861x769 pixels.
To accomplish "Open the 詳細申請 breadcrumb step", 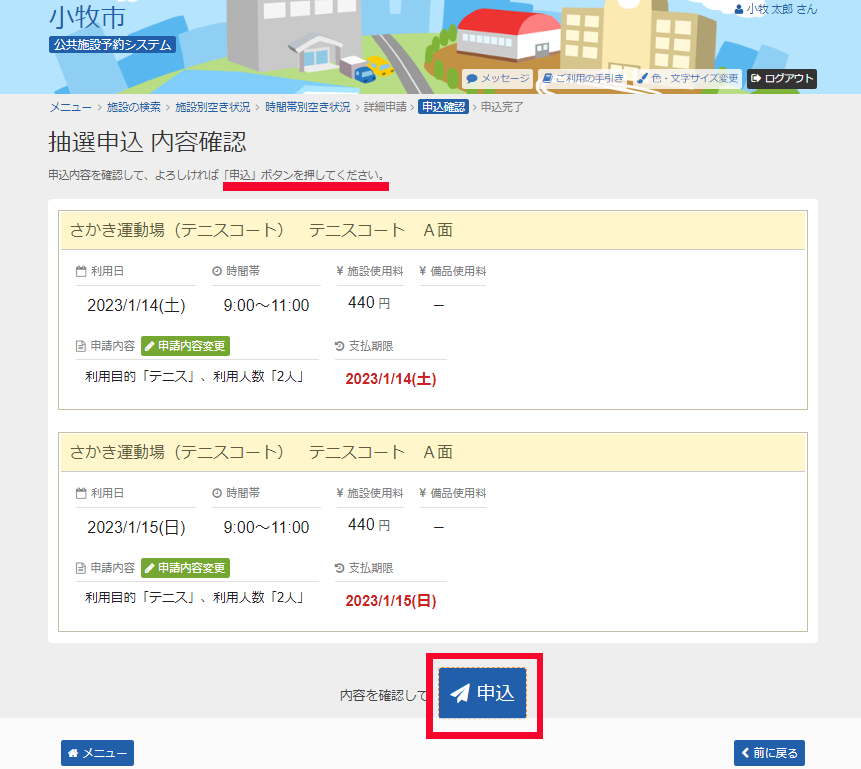I will pyautogui.click(x=385, y=106).
